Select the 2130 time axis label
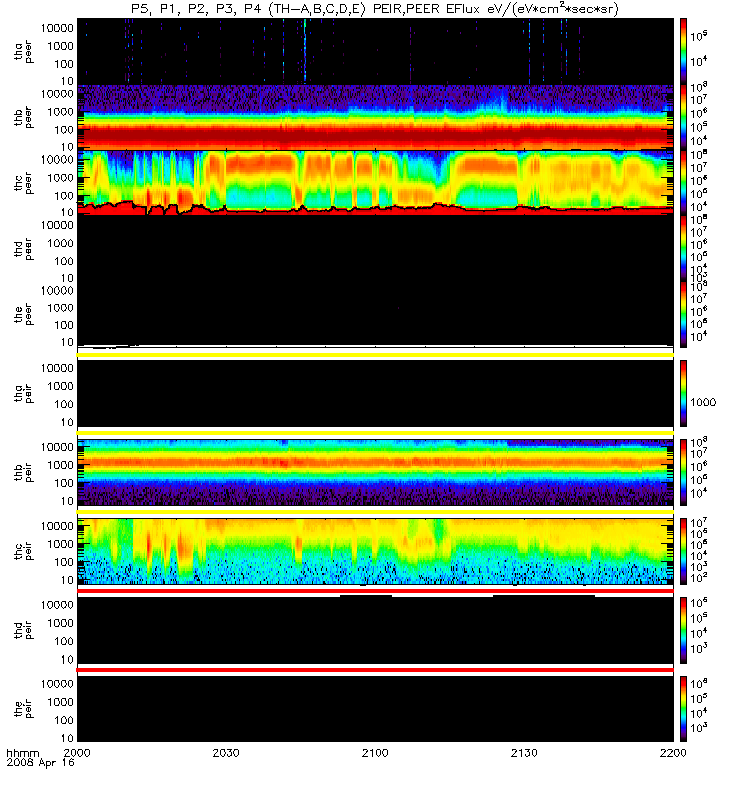Viewport: 750px width, 800px height. [x=524, y=753]
